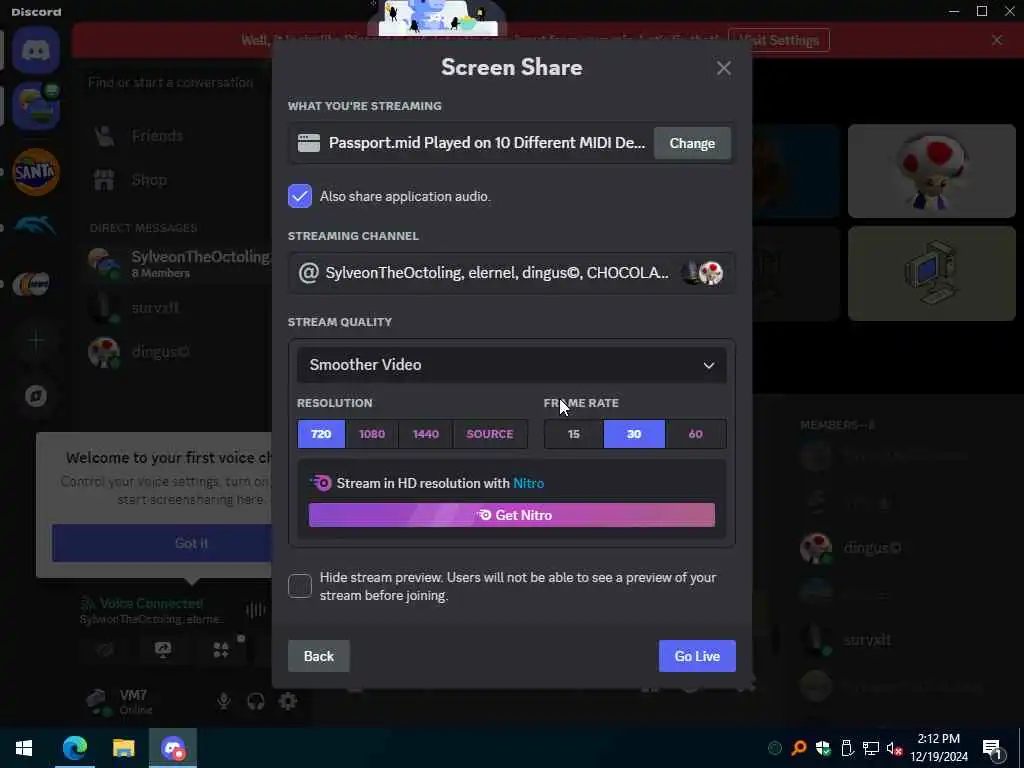
Task: Select SOURCE resolution
Action: pyautogui.click(x=490, y=434)
